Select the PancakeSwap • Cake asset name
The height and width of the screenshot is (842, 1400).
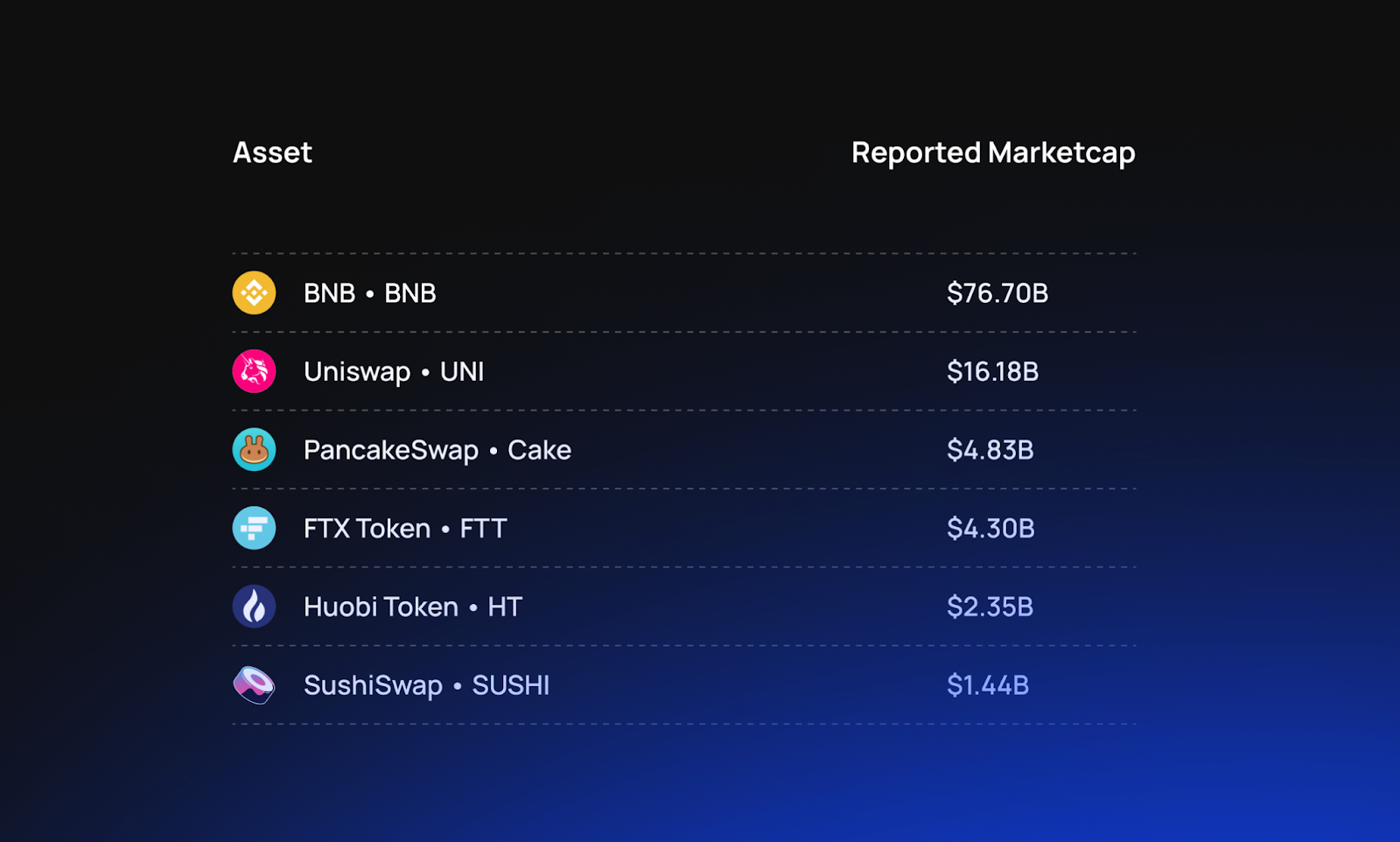tap(437, 450)
